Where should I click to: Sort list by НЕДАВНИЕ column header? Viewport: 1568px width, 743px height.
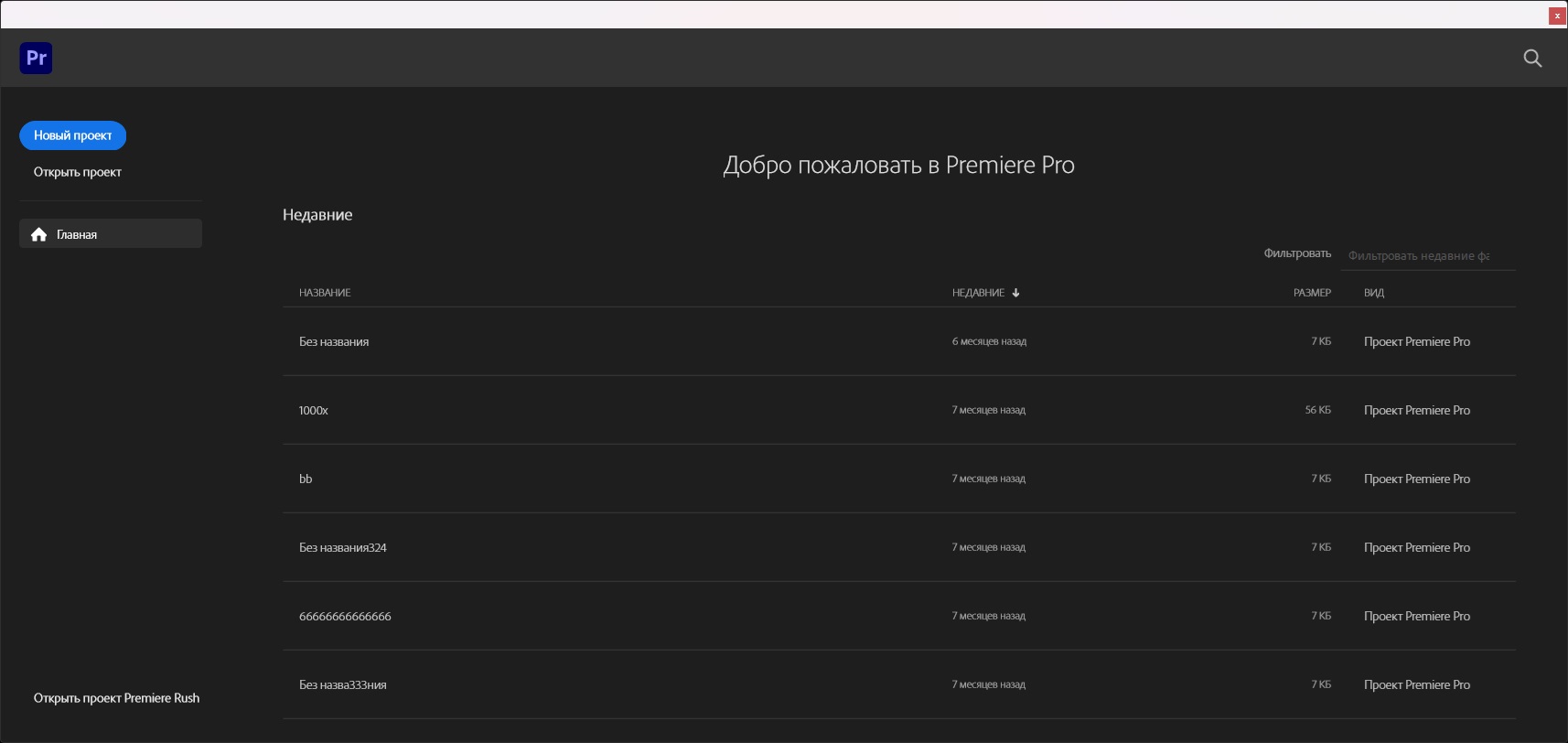pos(978,293)
